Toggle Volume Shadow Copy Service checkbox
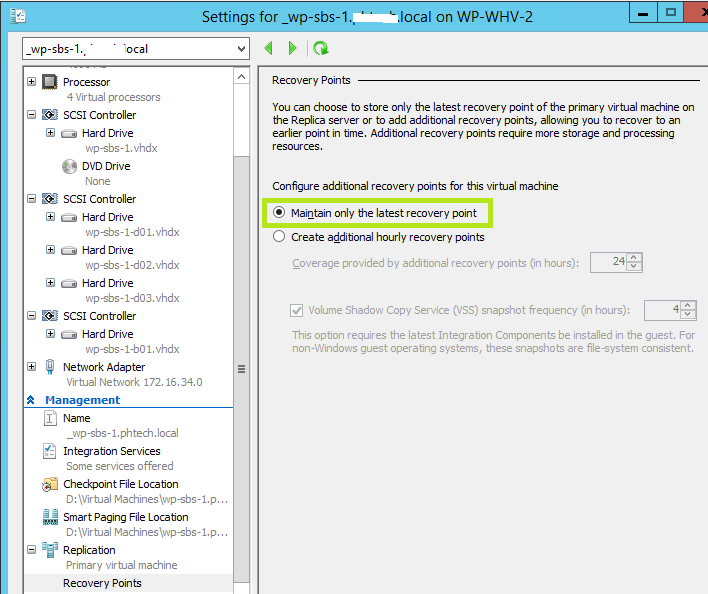 tap(297, 311)
